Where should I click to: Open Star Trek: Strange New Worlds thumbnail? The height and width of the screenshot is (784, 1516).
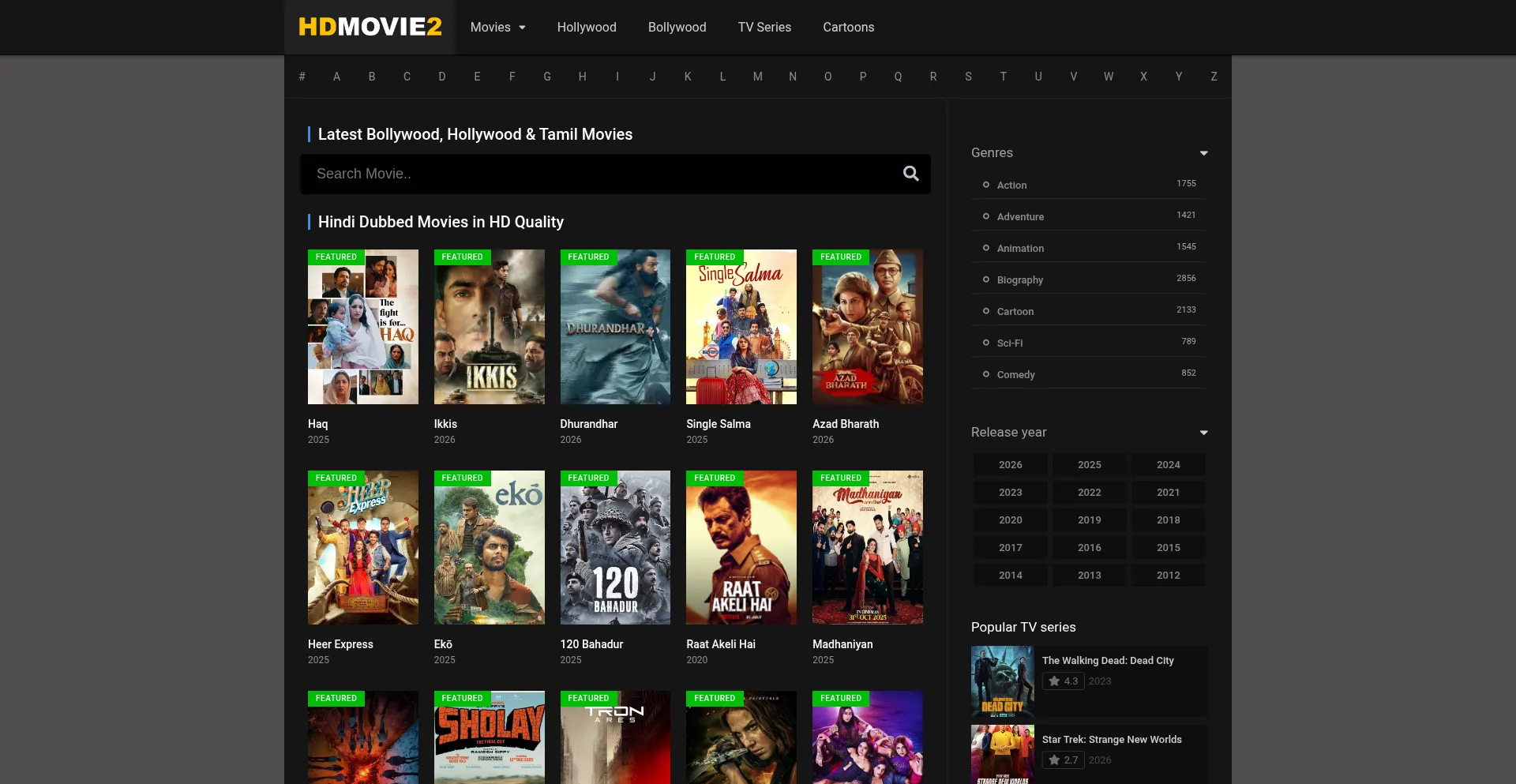[x=1003, y=755]
